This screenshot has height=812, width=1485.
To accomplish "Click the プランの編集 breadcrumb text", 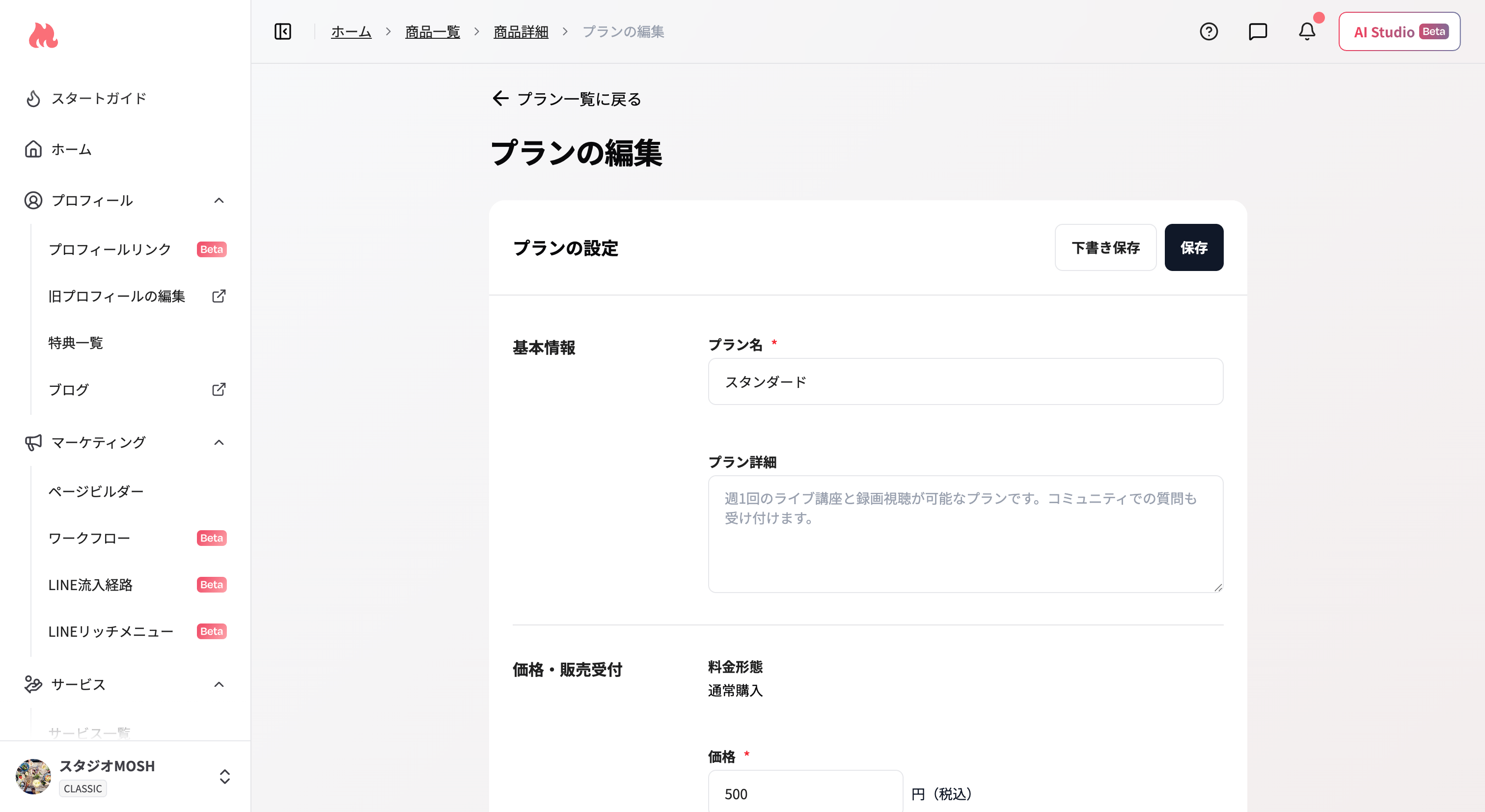I will 623,32.
